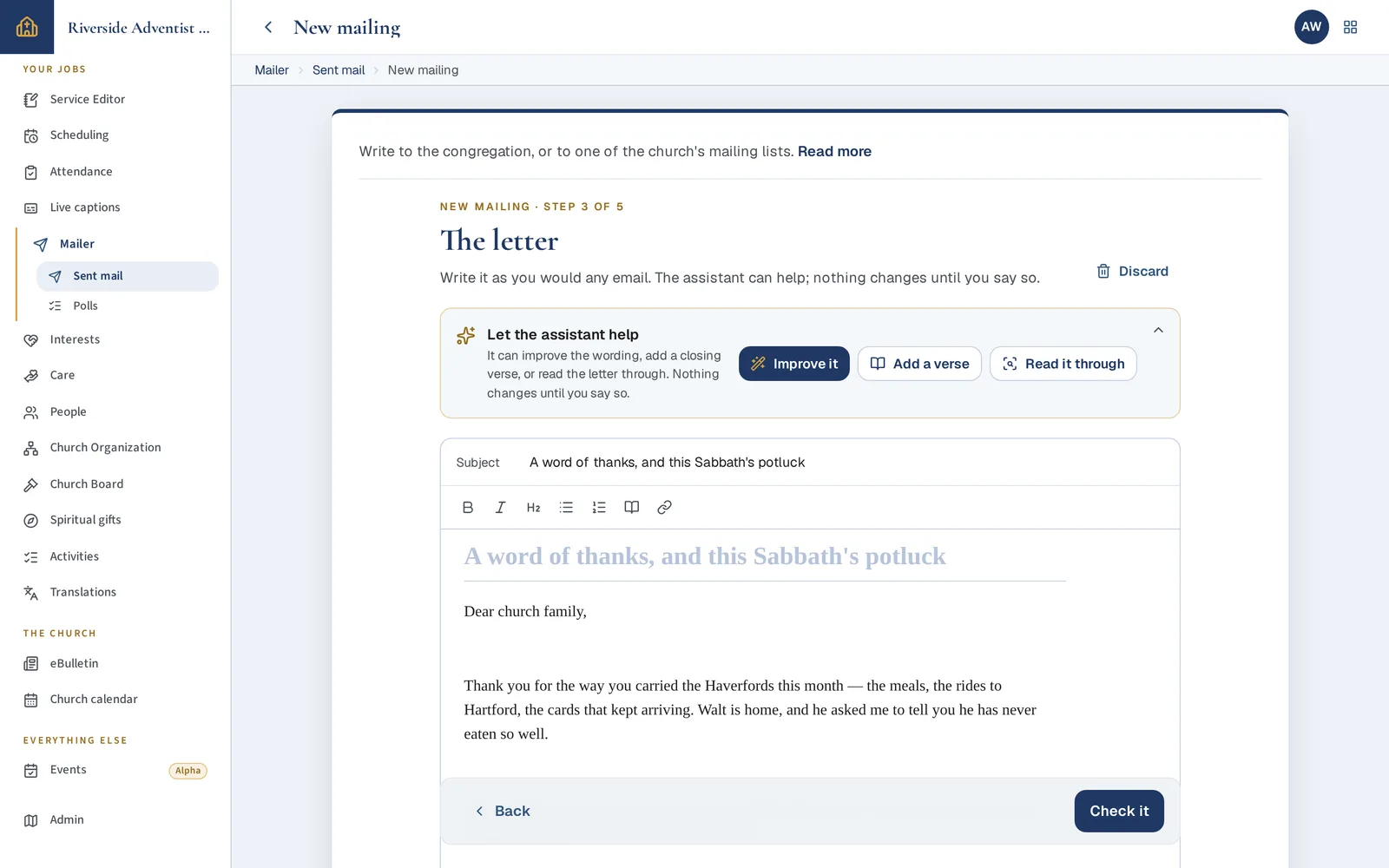Click the Check it button
Image resolution: width=1389 pixels, height=868 pixels.
tap(1119, 811)
